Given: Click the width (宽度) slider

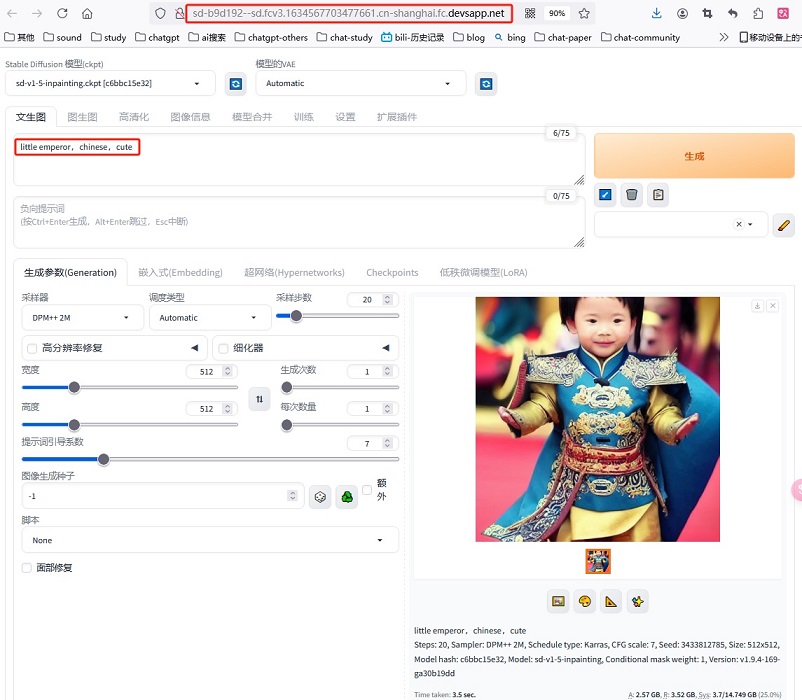Looking at the screenshot, I should click(x=130, y=388).
